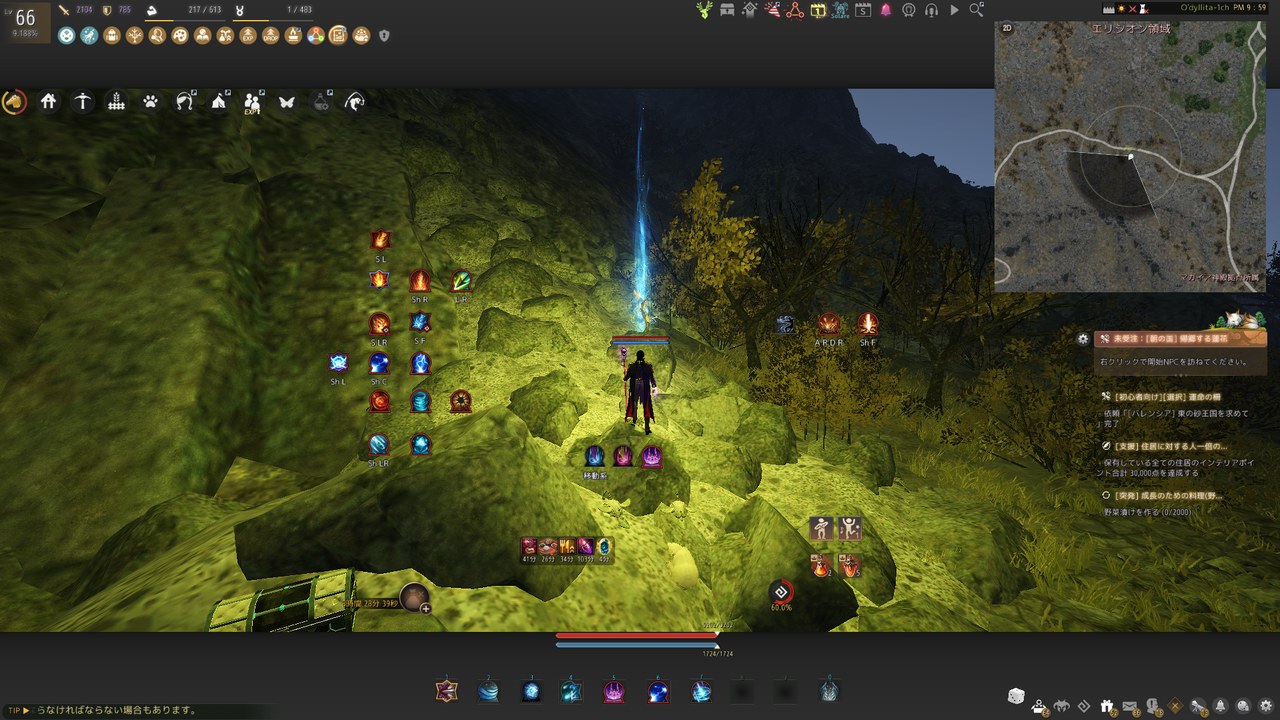
Task: Click the fairy butterfly icon
Action: [286, 101]
